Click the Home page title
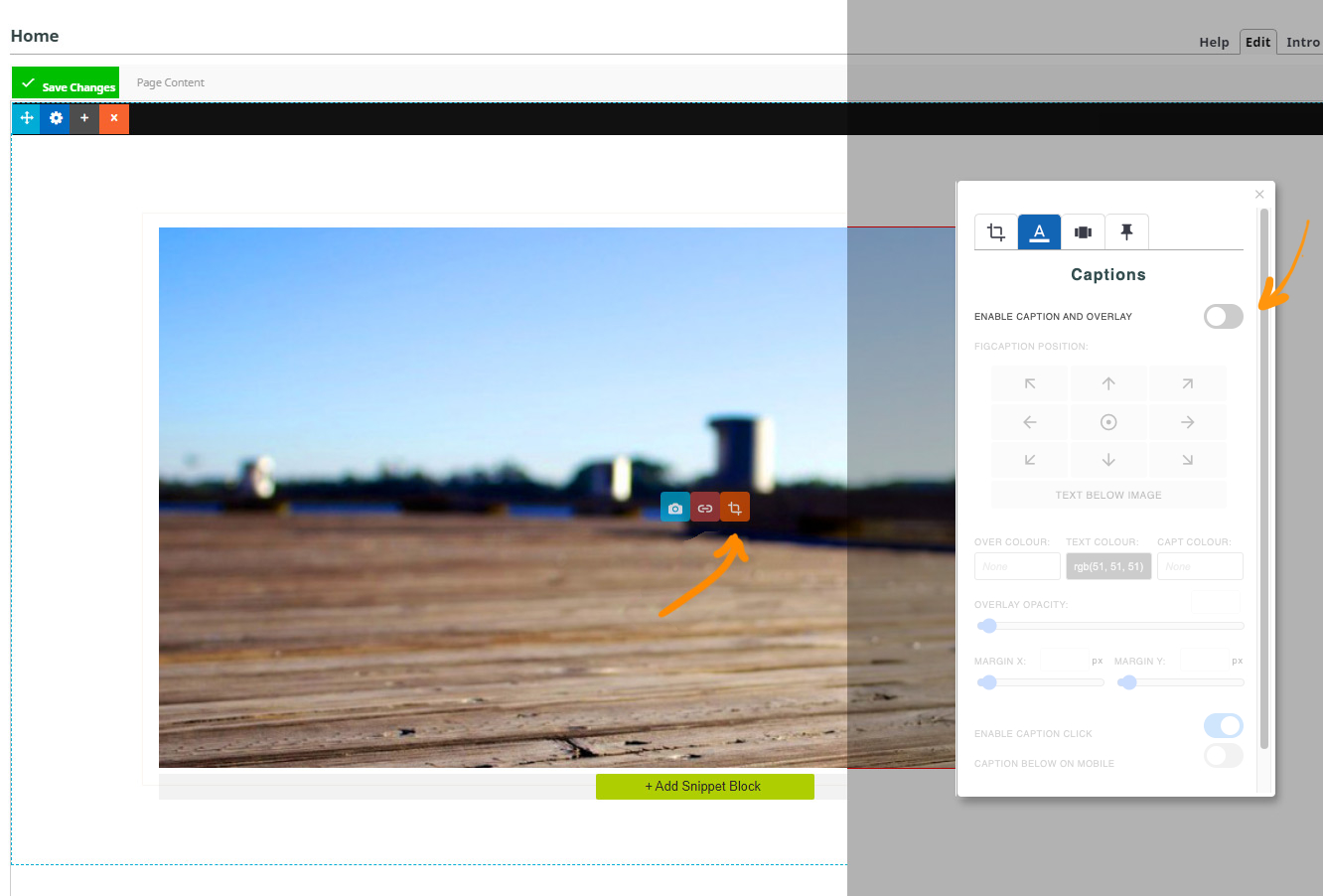Screen dimensions: 1323x896 (35, 36)
